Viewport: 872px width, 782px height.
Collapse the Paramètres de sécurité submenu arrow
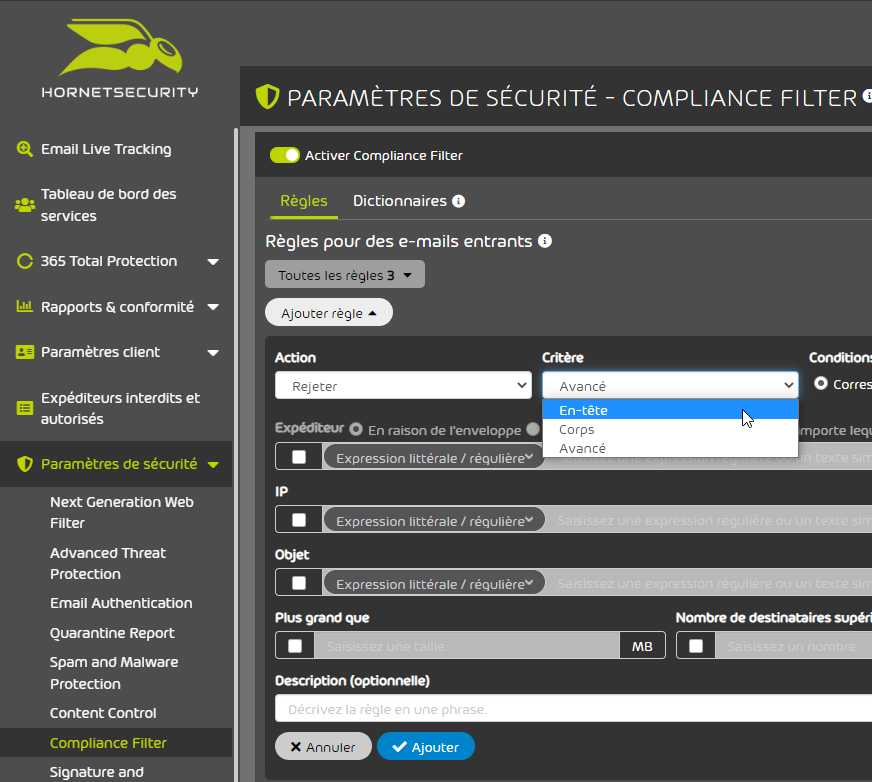click(213, 464)
